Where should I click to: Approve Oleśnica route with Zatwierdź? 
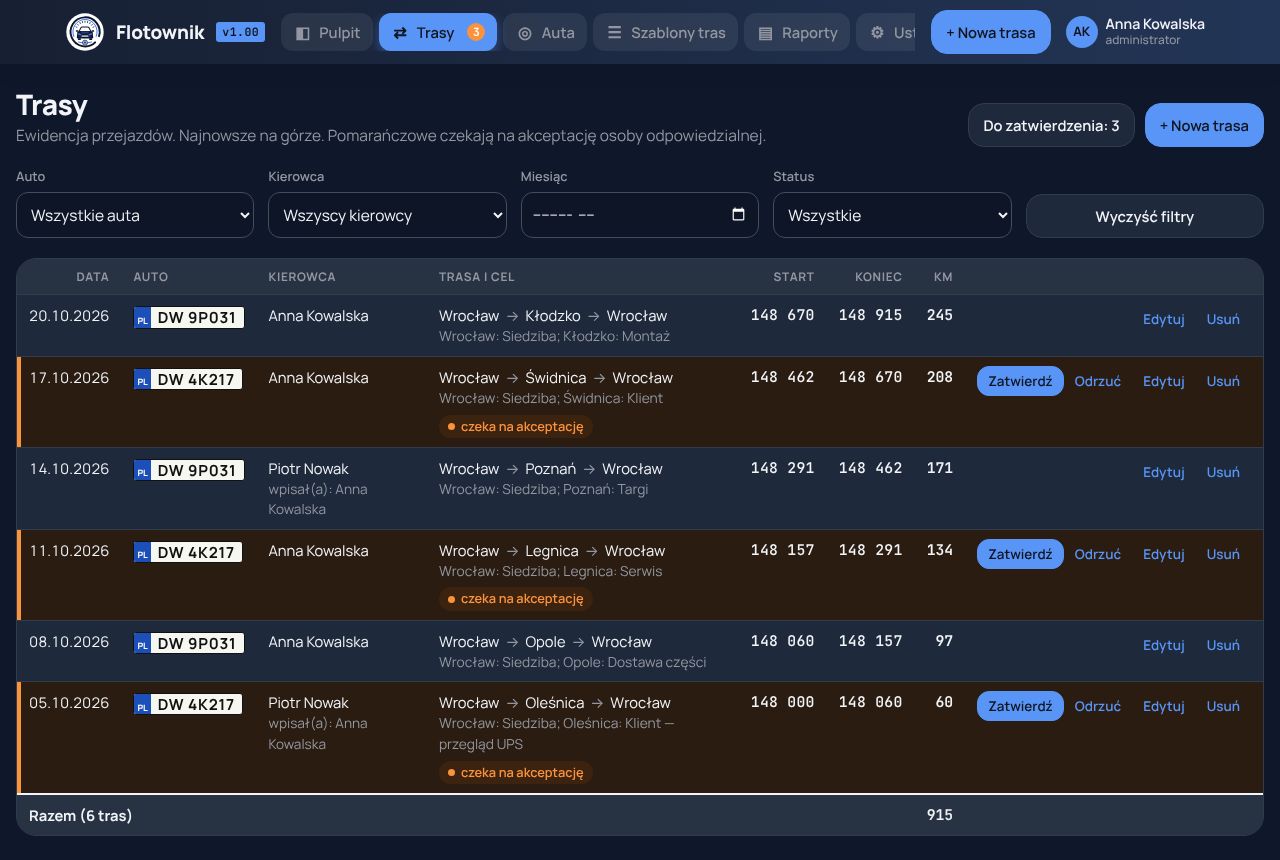point(1020,706)
